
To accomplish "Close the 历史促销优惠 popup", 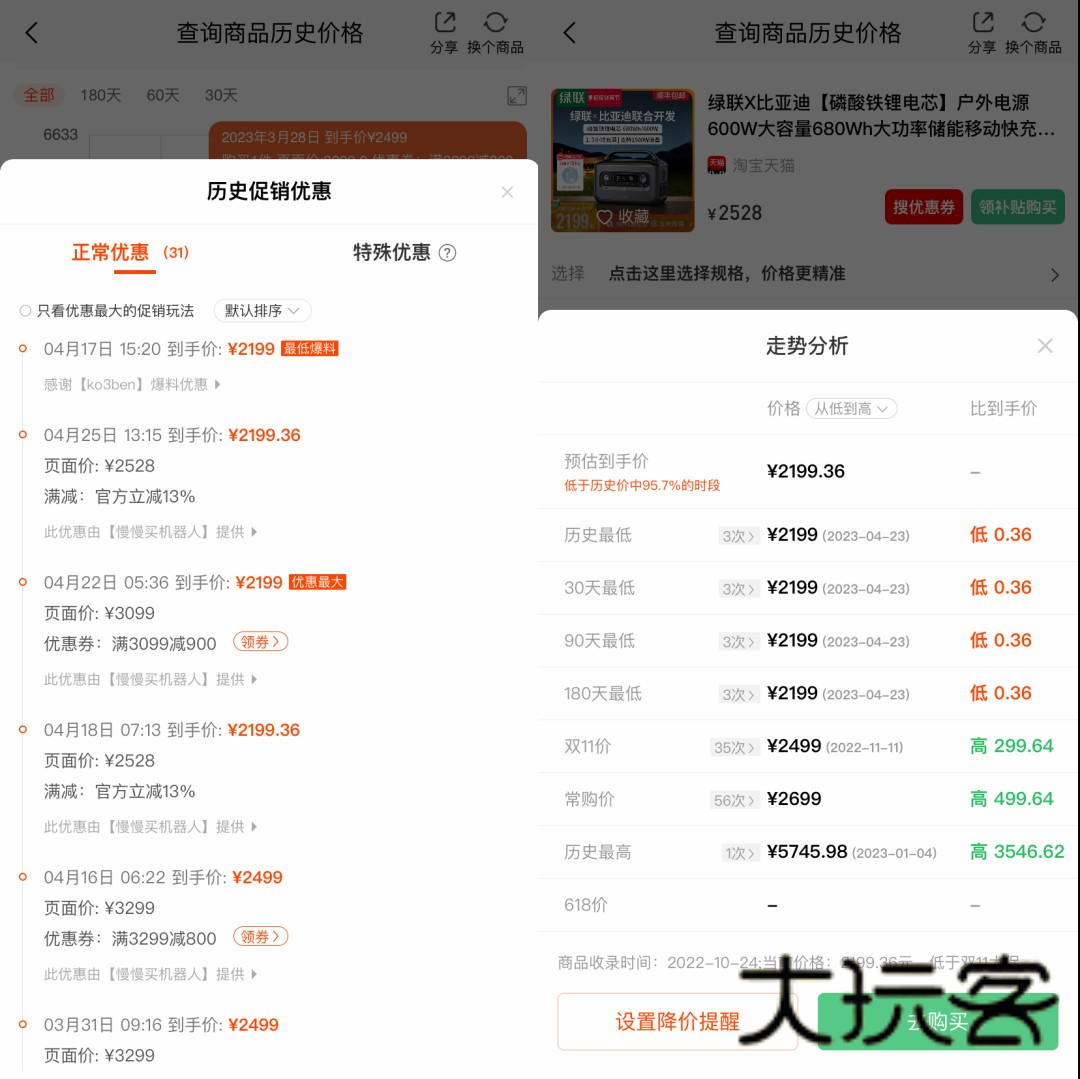I will tap(507, 192).
